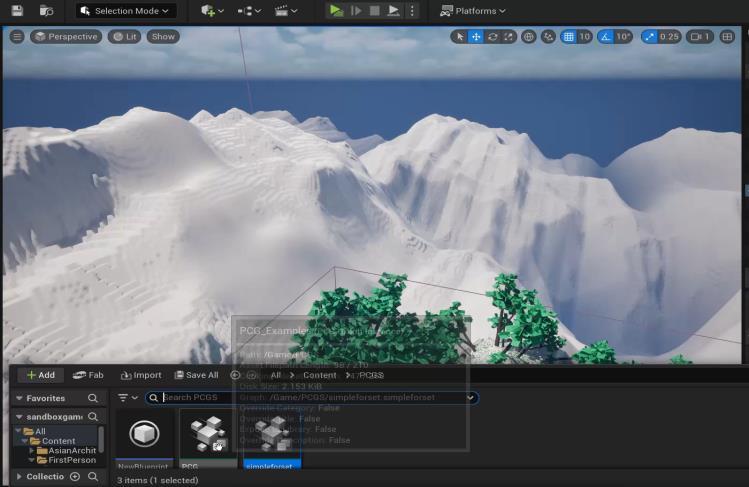The height and width of the screenshot is (487, 749).
Task: Change scale snap value 0.25
Action: [x=669, y=37]
